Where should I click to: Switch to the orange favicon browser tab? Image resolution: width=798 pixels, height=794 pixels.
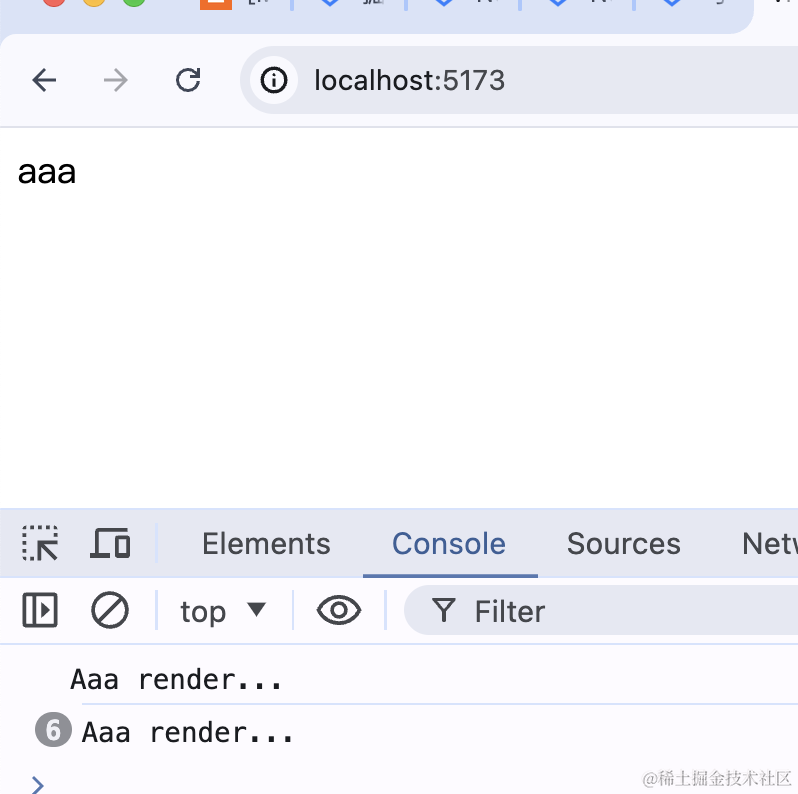pyautogui.click(x=215, y=4)
